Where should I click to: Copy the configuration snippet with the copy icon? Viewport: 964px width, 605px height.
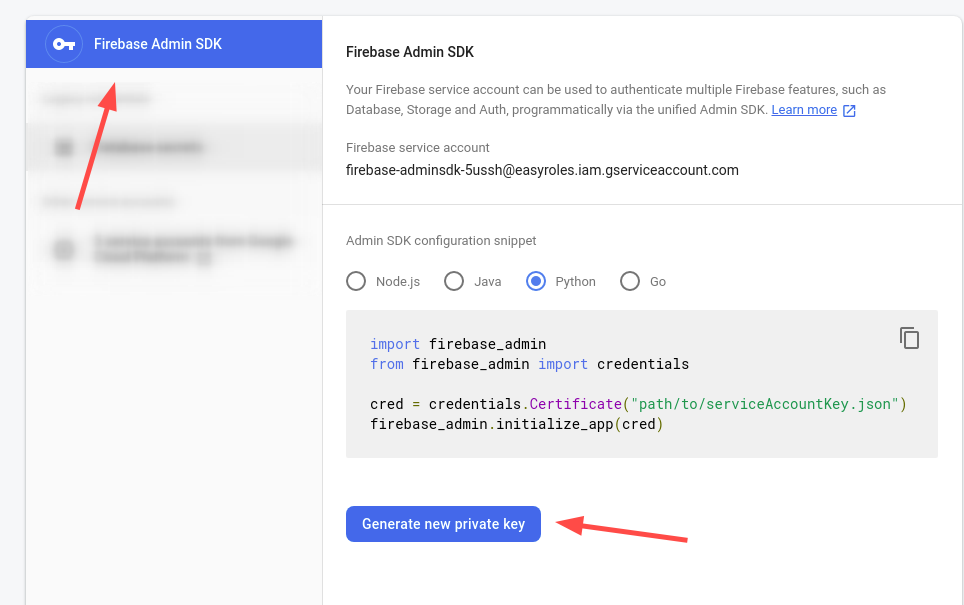pos(909,338)
